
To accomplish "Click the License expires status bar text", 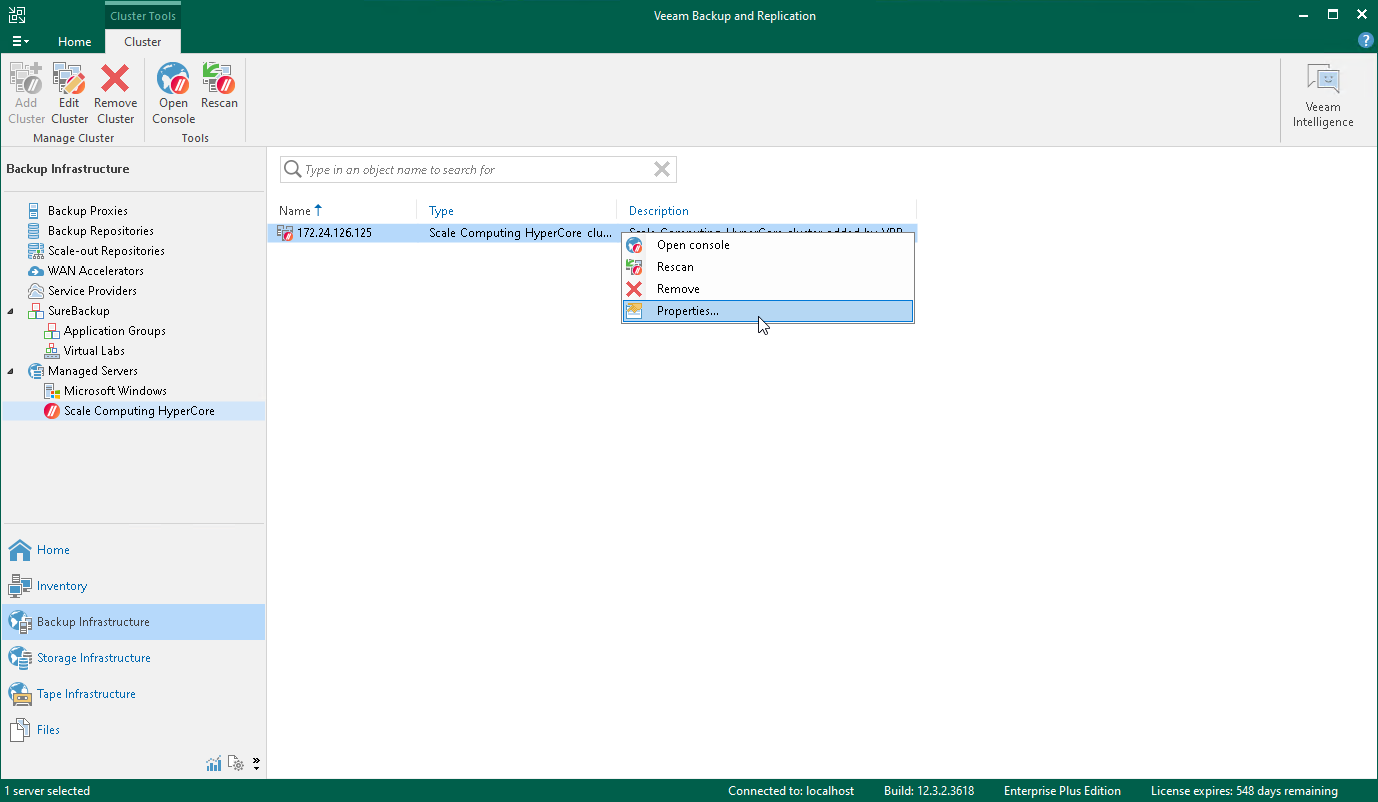I will click(1244, 791).
